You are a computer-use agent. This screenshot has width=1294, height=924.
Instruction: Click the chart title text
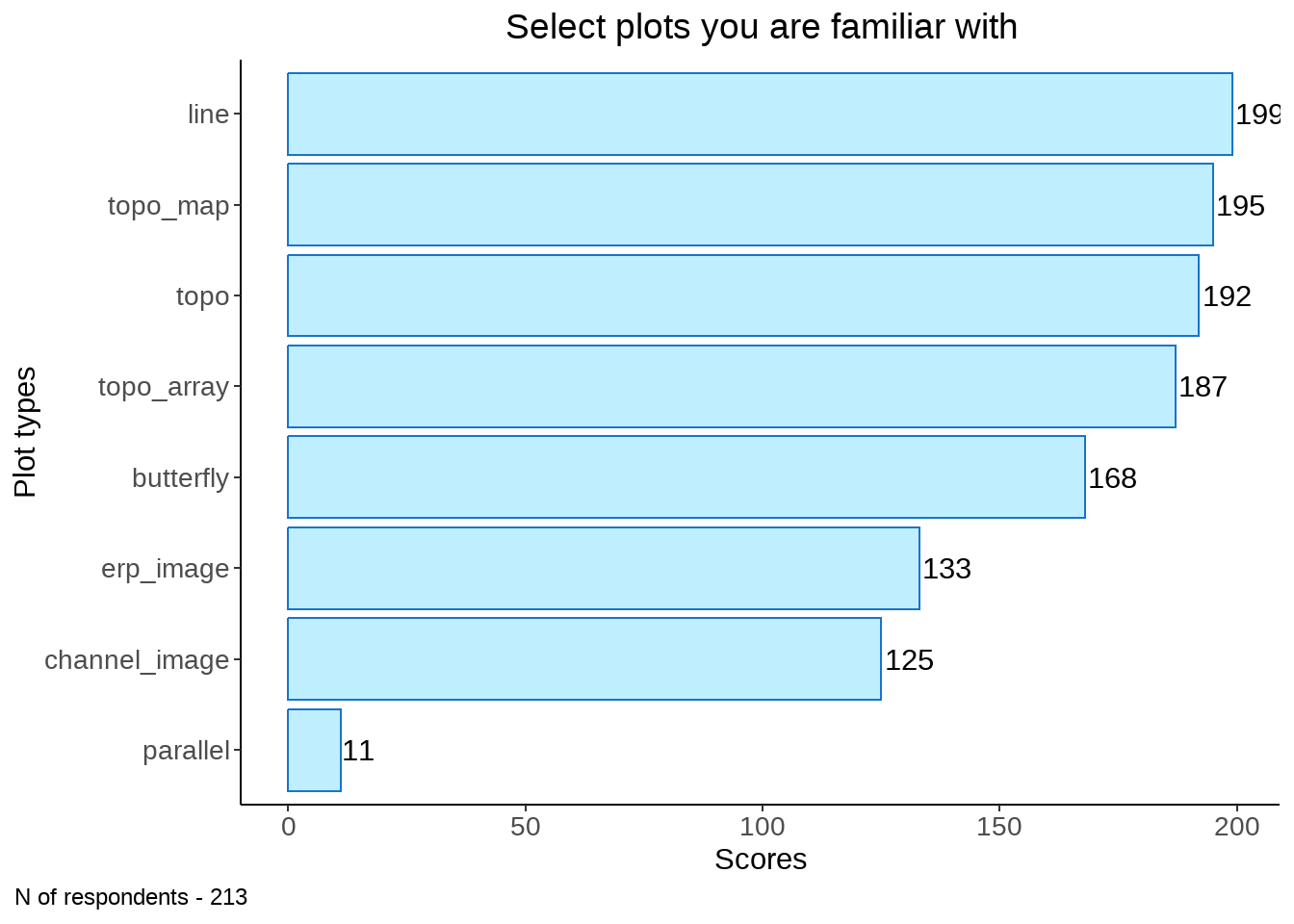pos(762,27)
